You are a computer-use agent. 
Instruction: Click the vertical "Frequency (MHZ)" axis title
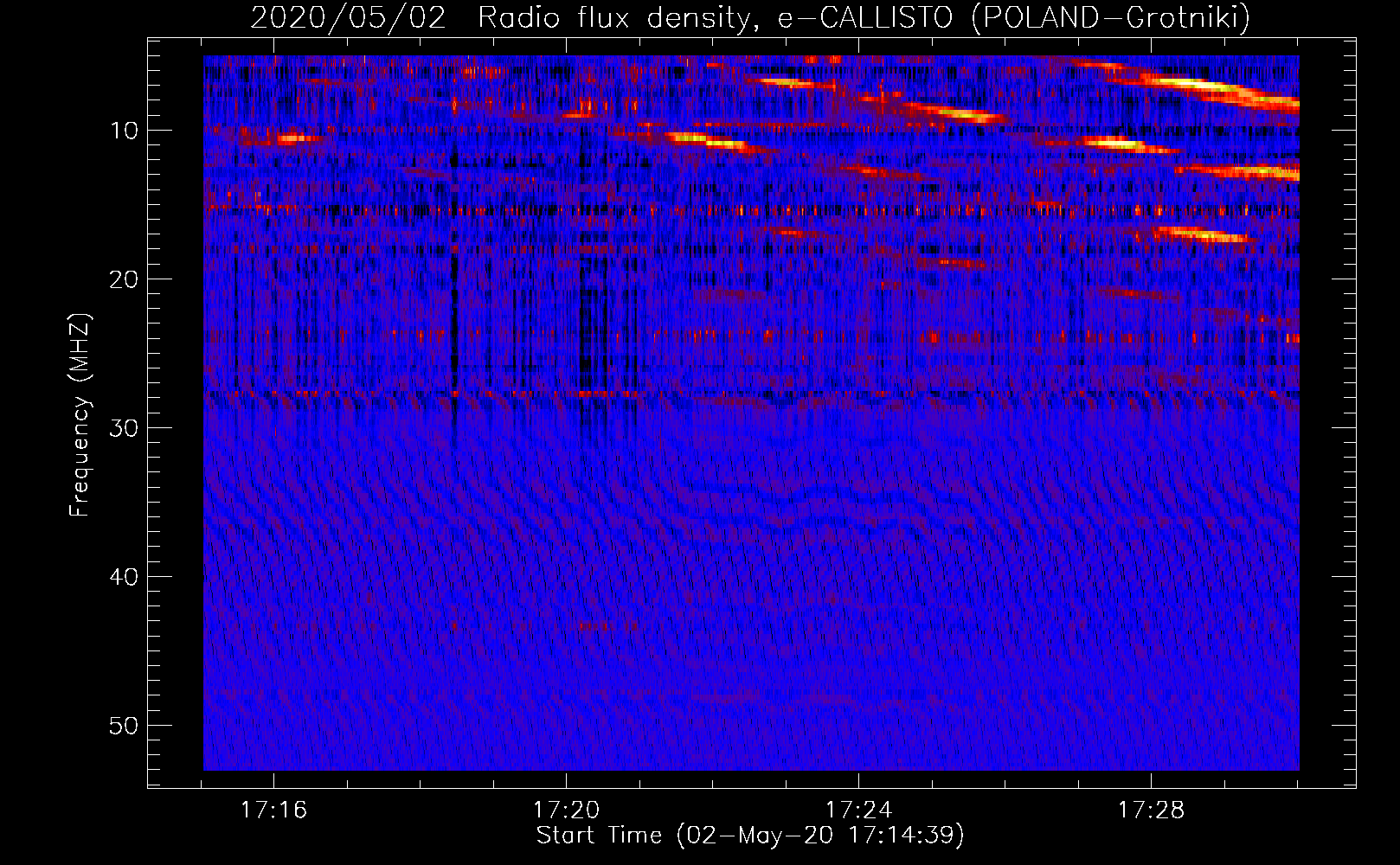[80, 415]
